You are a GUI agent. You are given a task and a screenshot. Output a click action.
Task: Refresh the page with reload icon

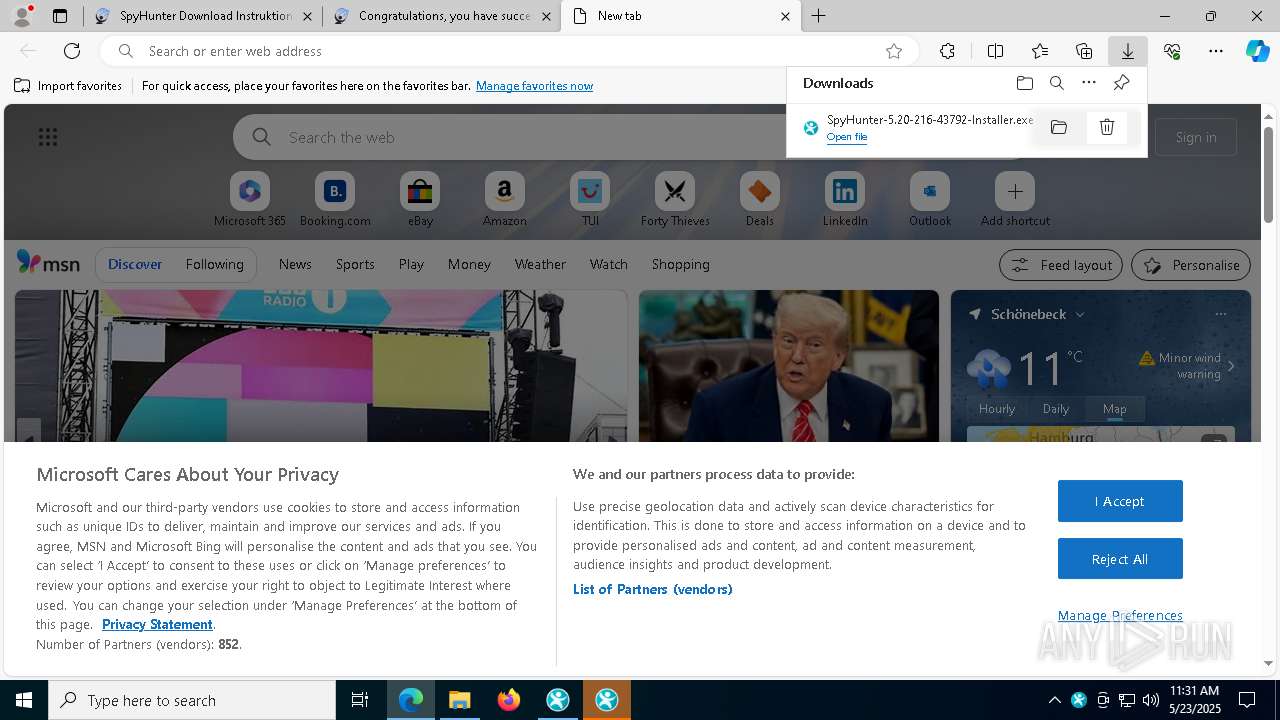(72, 51)
